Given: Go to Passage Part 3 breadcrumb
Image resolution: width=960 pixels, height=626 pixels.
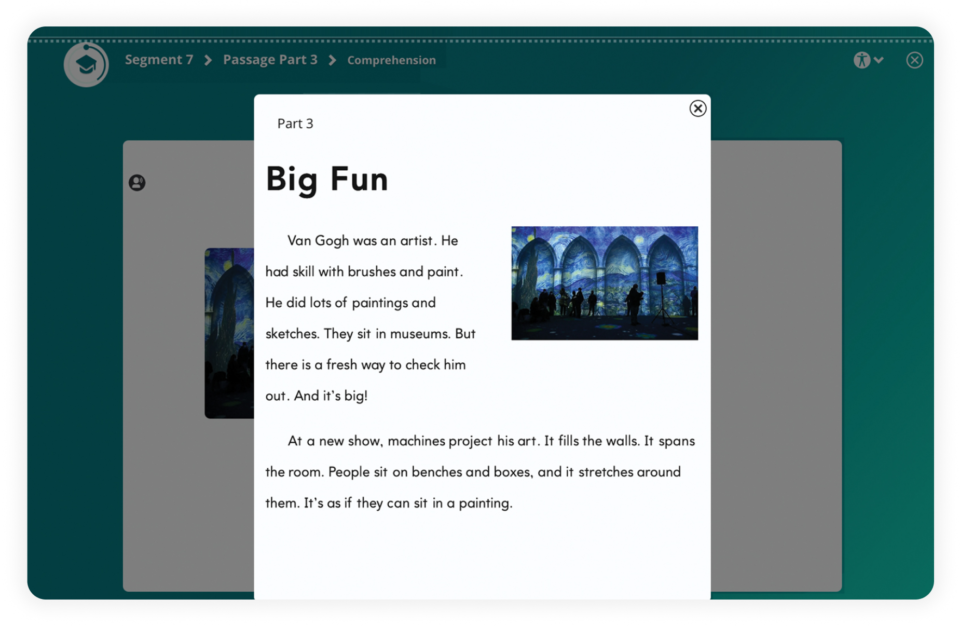Looking at the screenshot, I should (270, 60).
